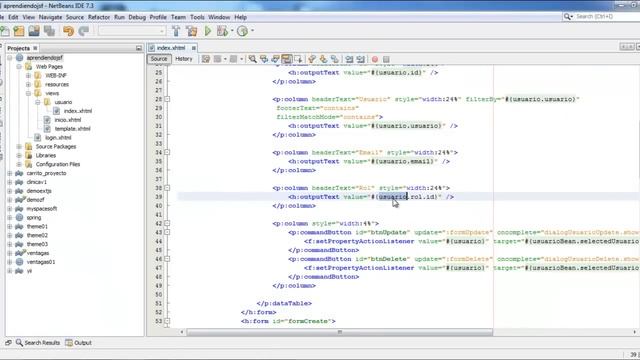Click horizontal scrollbar left arrow
This screenshot has width=640, height=360.
182,332
